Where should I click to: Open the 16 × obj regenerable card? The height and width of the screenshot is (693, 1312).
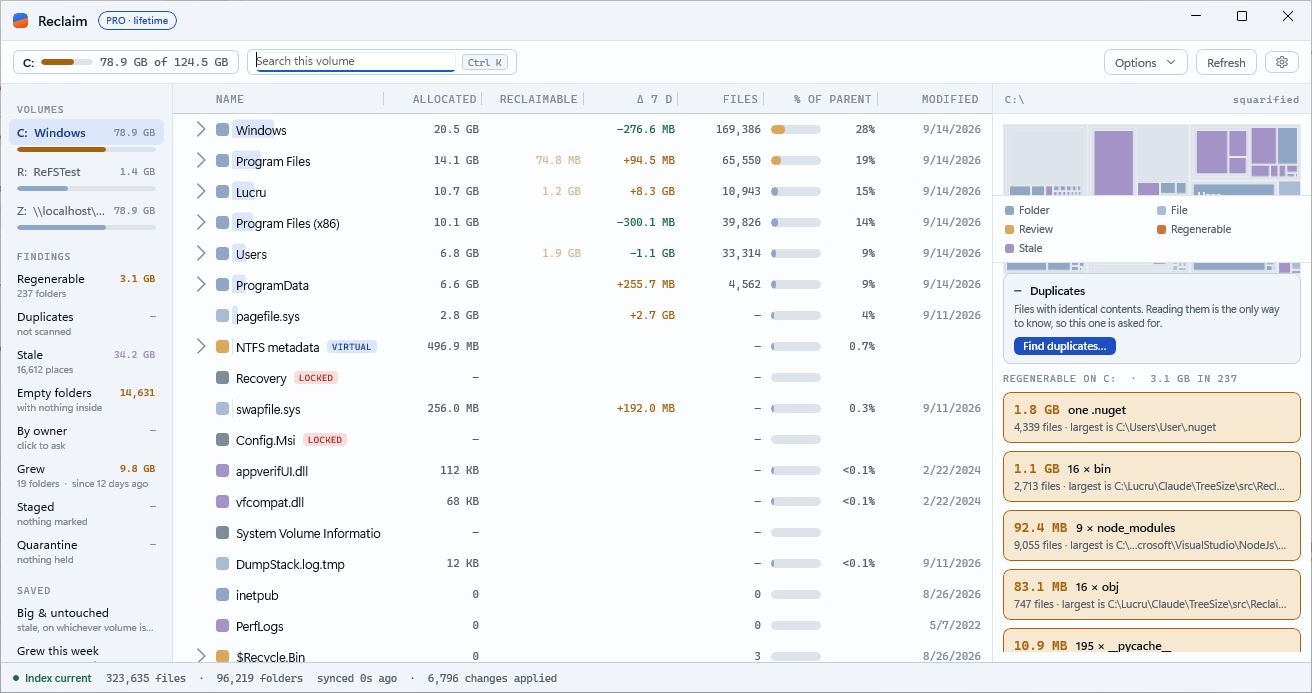1151,595
